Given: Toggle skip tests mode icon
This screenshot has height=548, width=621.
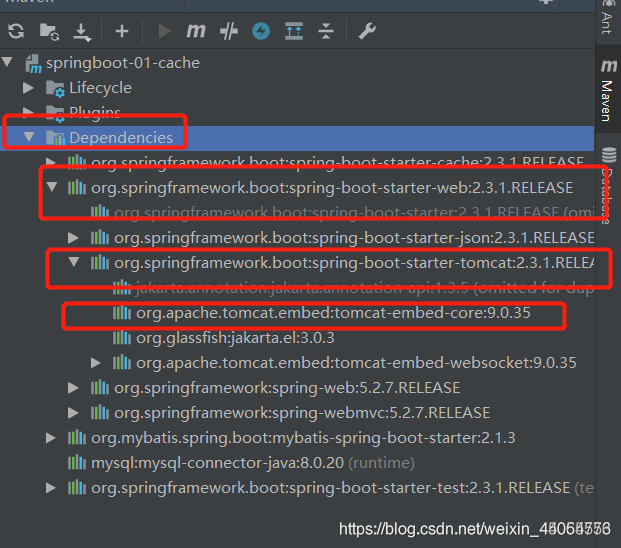Looking at the screenshot, I should [229, 31].
